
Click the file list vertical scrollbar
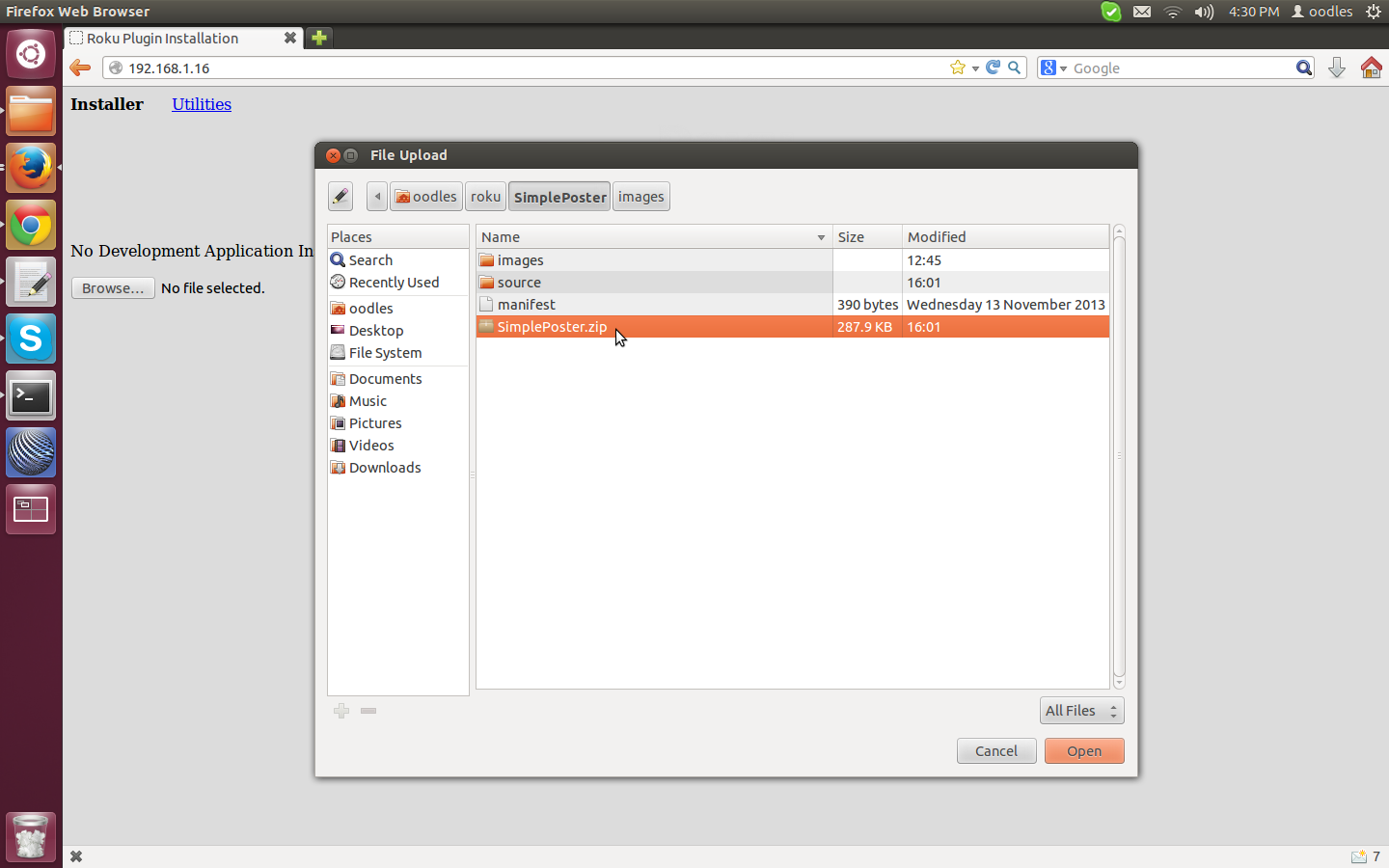click(1119, 455)
